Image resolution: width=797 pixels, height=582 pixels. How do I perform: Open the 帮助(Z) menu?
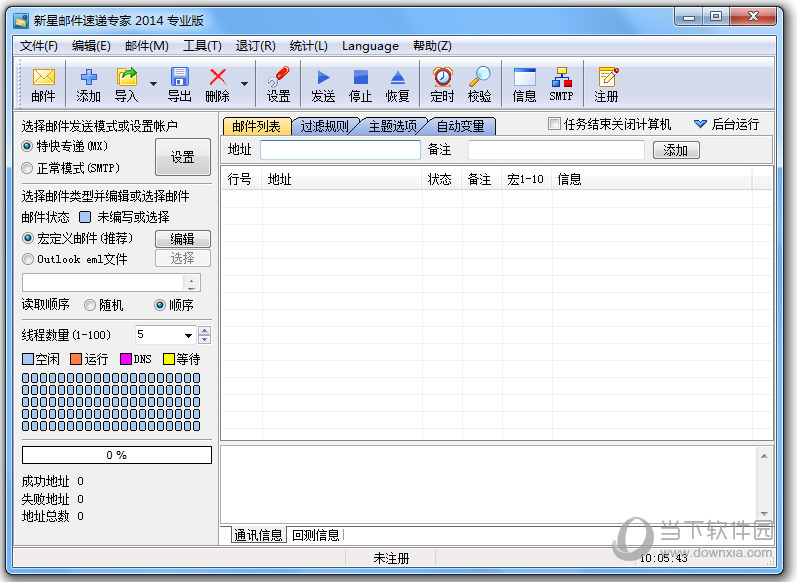(432, 46)
